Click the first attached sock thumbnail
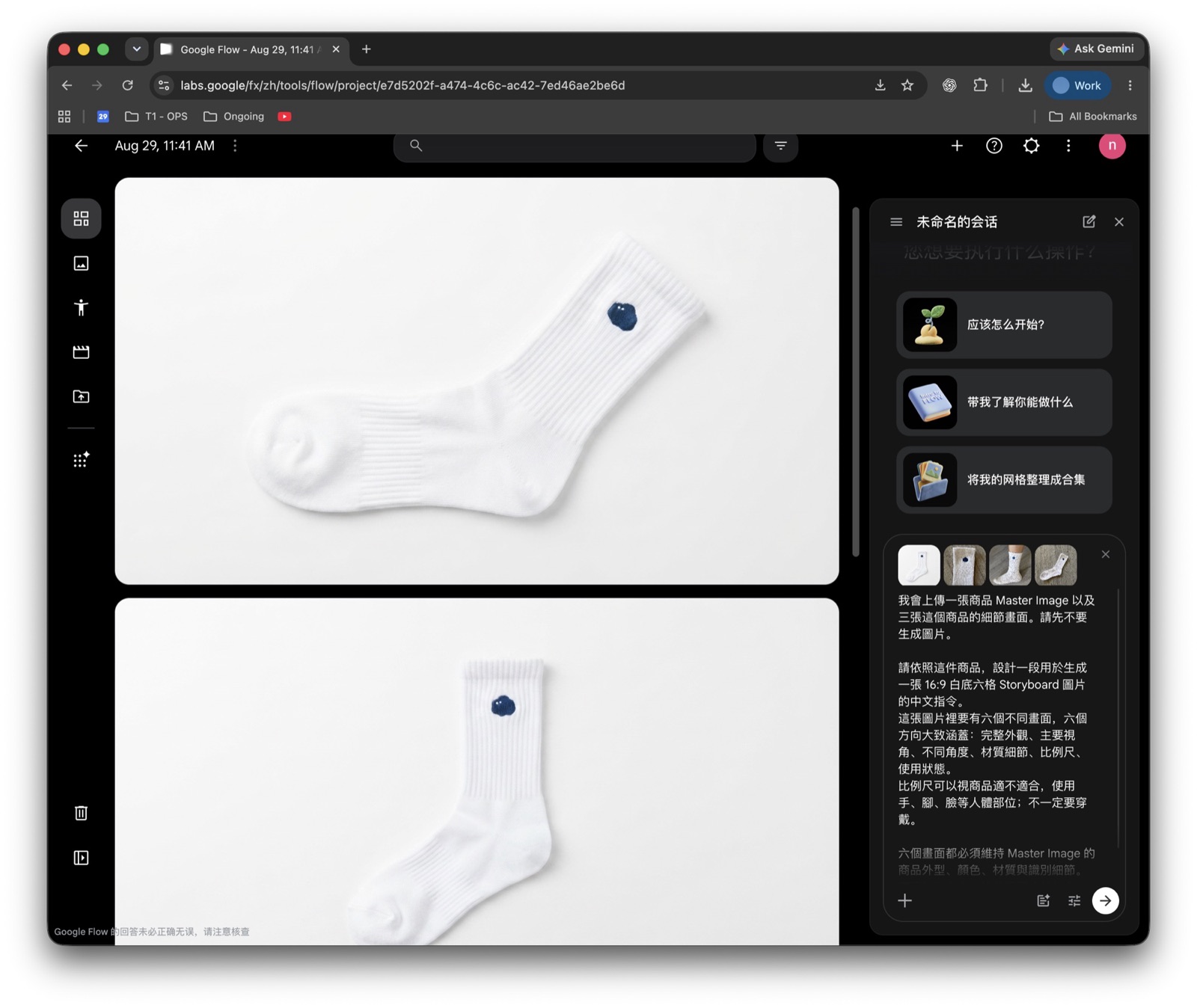1197x1008 pixels. (x=919, y=565)
